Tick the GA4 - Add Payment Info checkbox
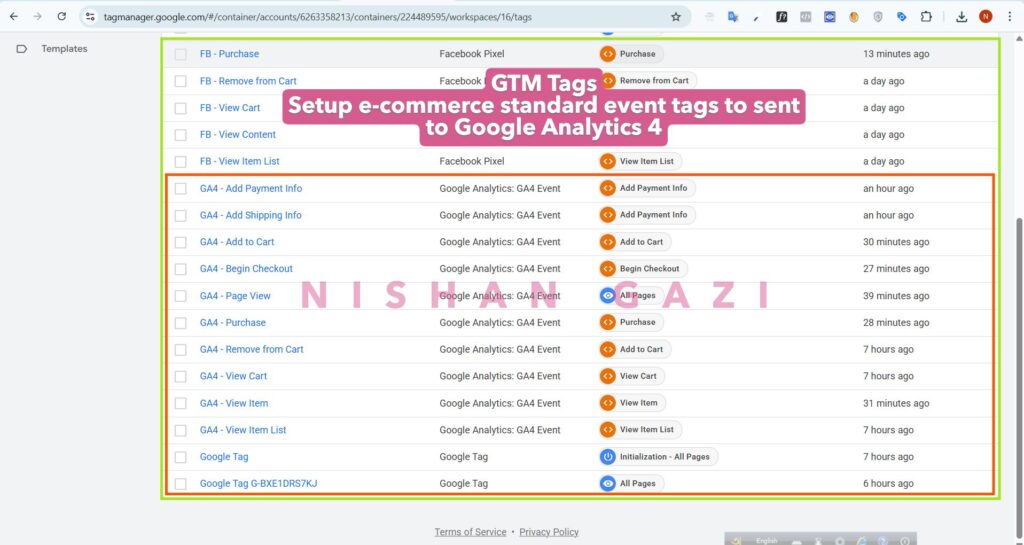 coord(180,189)
